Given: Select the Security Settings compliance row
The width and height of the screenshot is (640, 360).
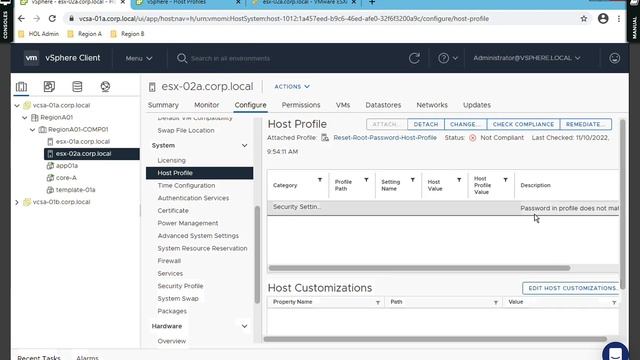Looking at the screenshot, I should pyautogui.click(x=443, y=208).
